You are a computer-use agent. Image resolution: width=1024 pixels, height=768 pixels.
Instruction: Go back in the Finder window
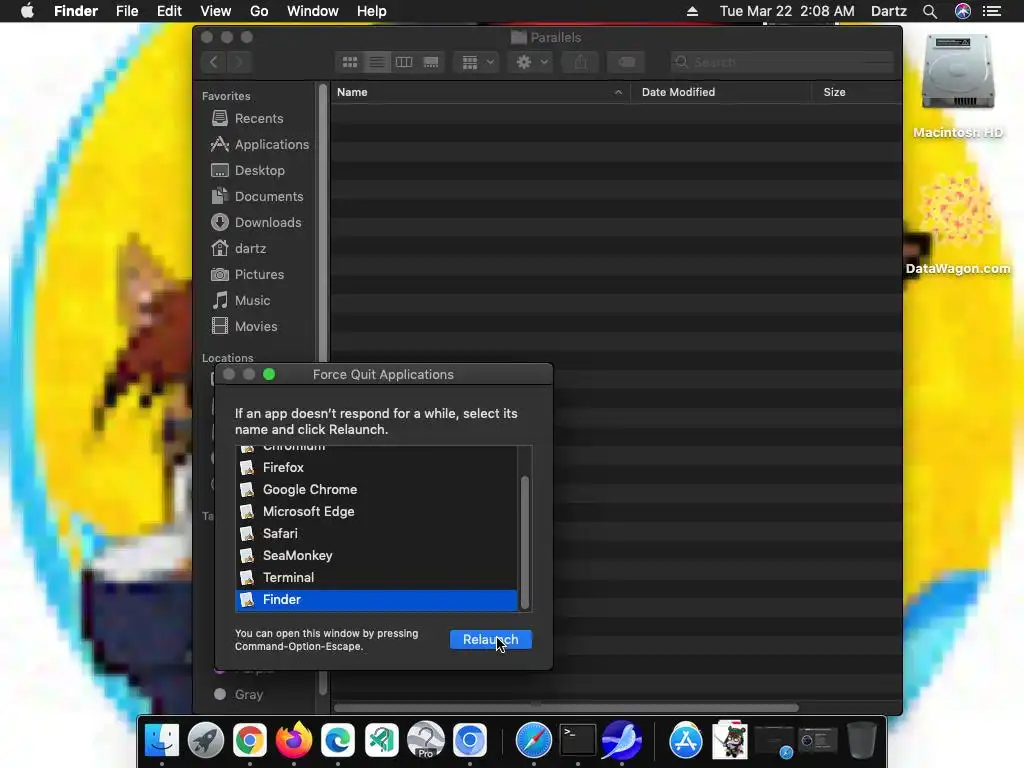coord(214,62)
